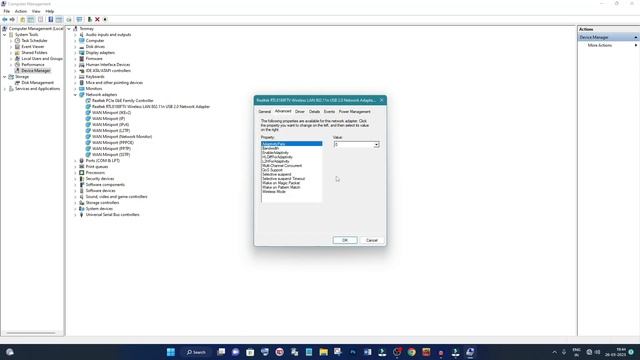Select the Selective suspend Timeout property

click(x=284, y=179)
